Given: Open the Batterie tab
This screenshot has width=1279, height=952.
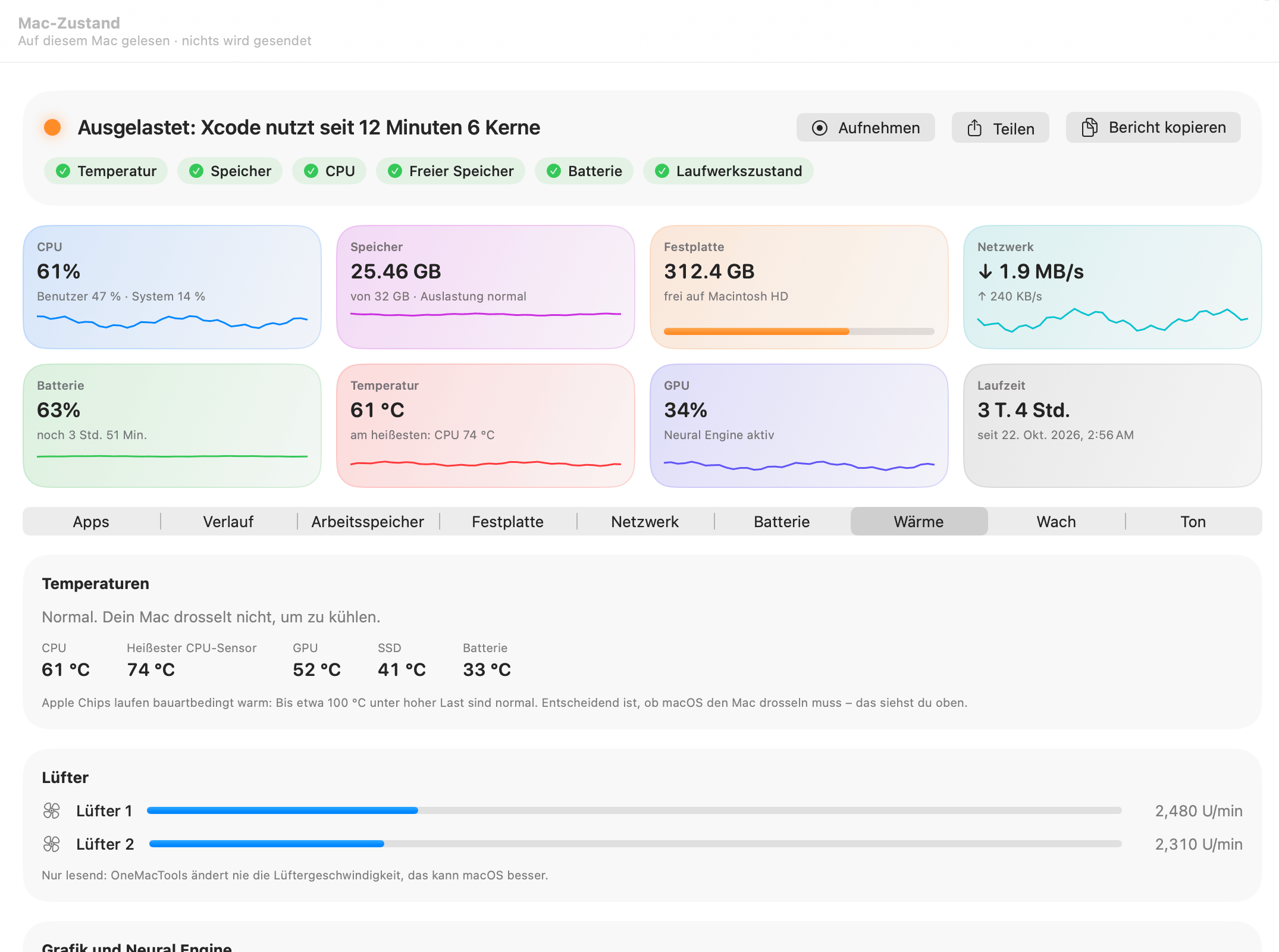Looking at the screenshot, I should (782, 521).
